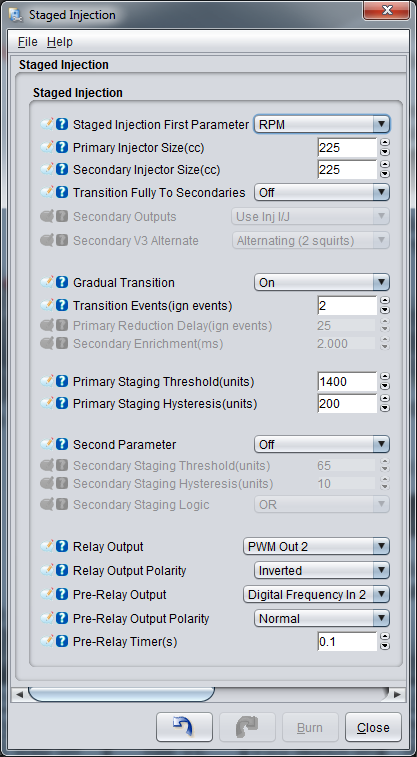Click help icon beside Primary Injector Size
417x757 pixels.
pos(61,147)
